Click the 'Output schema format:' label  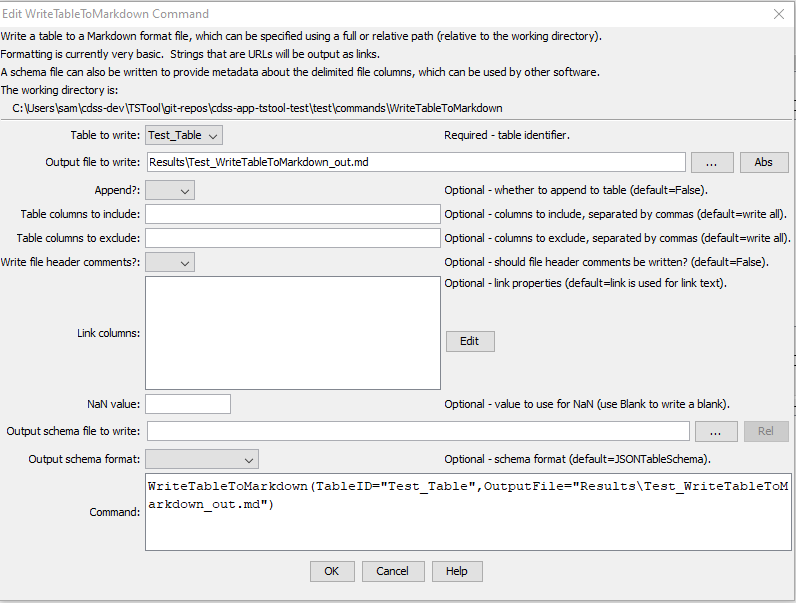(x=84, y=459)
